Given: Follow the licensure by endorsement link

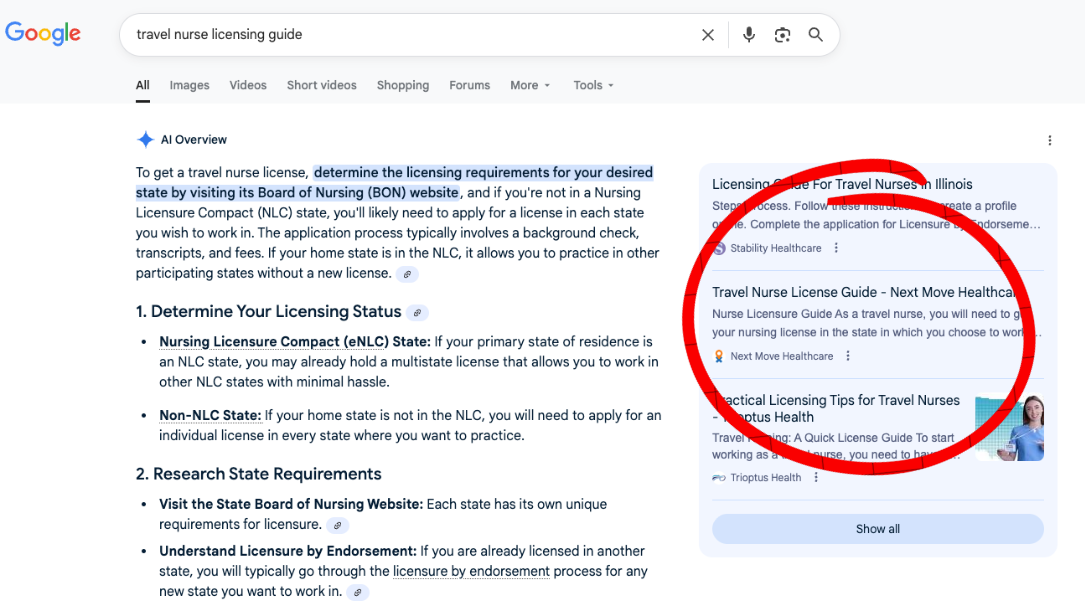Looking at the screenshot, I should point(471,572).
